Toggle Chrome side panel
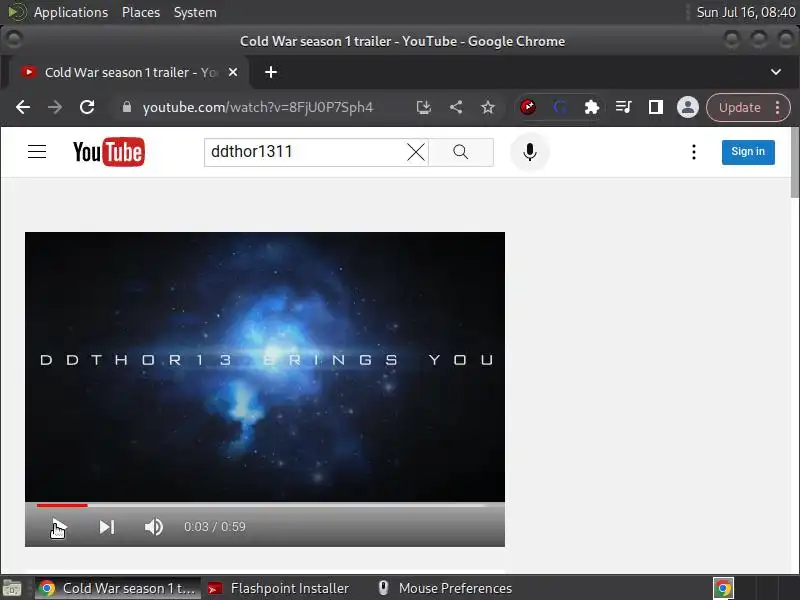800x600 pixels. pos(656,107)
